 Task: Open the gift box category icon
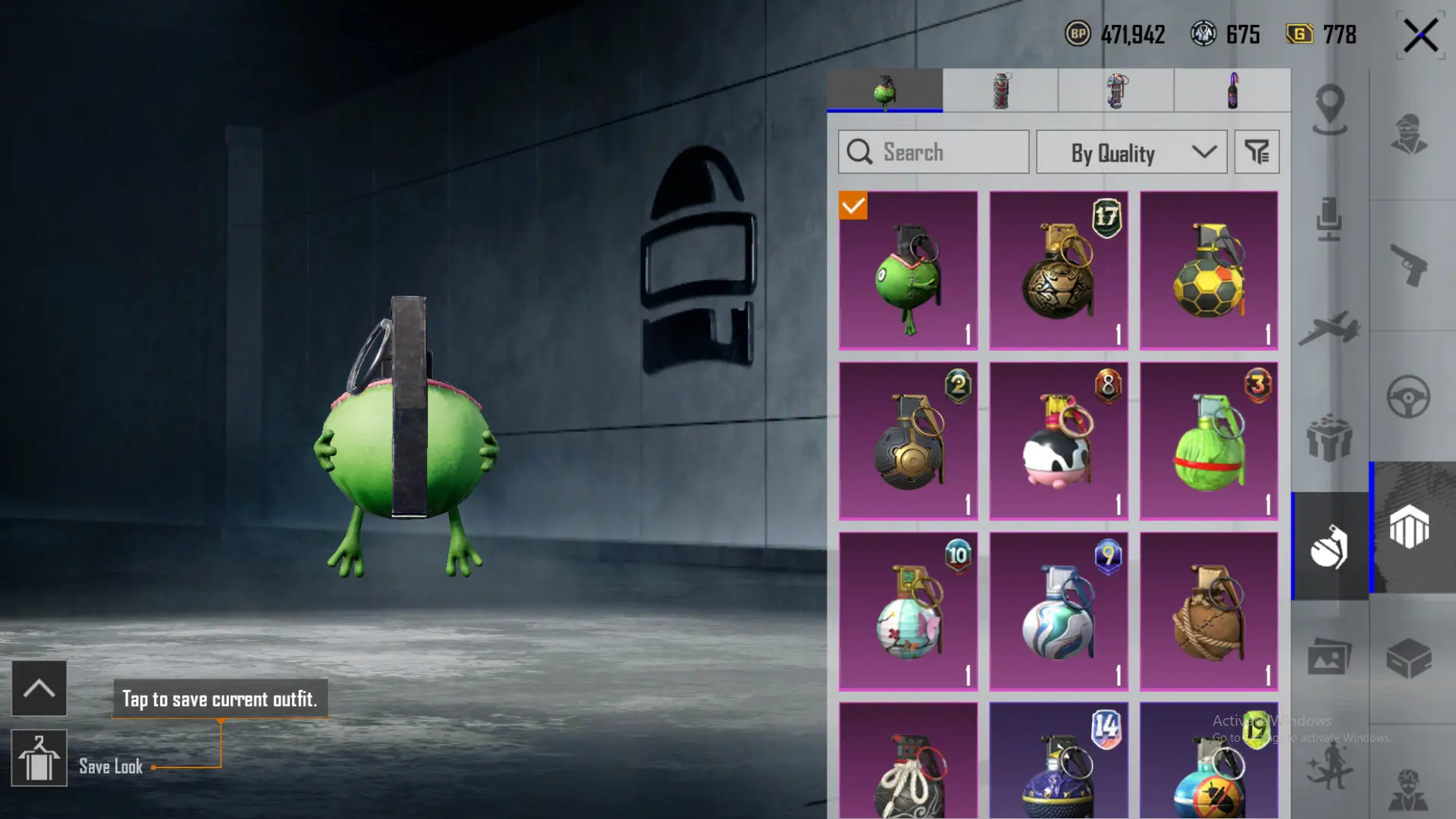pyautogui.click(x=1329, y=438)
